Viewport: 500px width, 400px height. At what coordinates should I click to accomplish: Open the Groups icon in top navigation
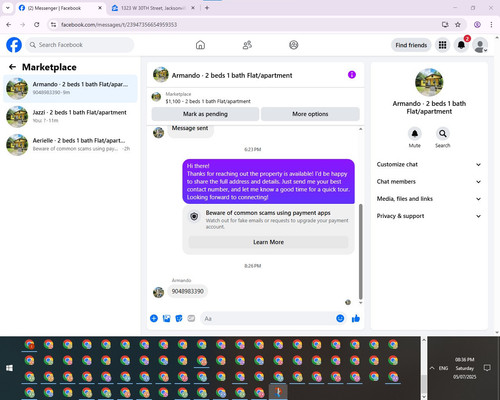tap(294, 45)
